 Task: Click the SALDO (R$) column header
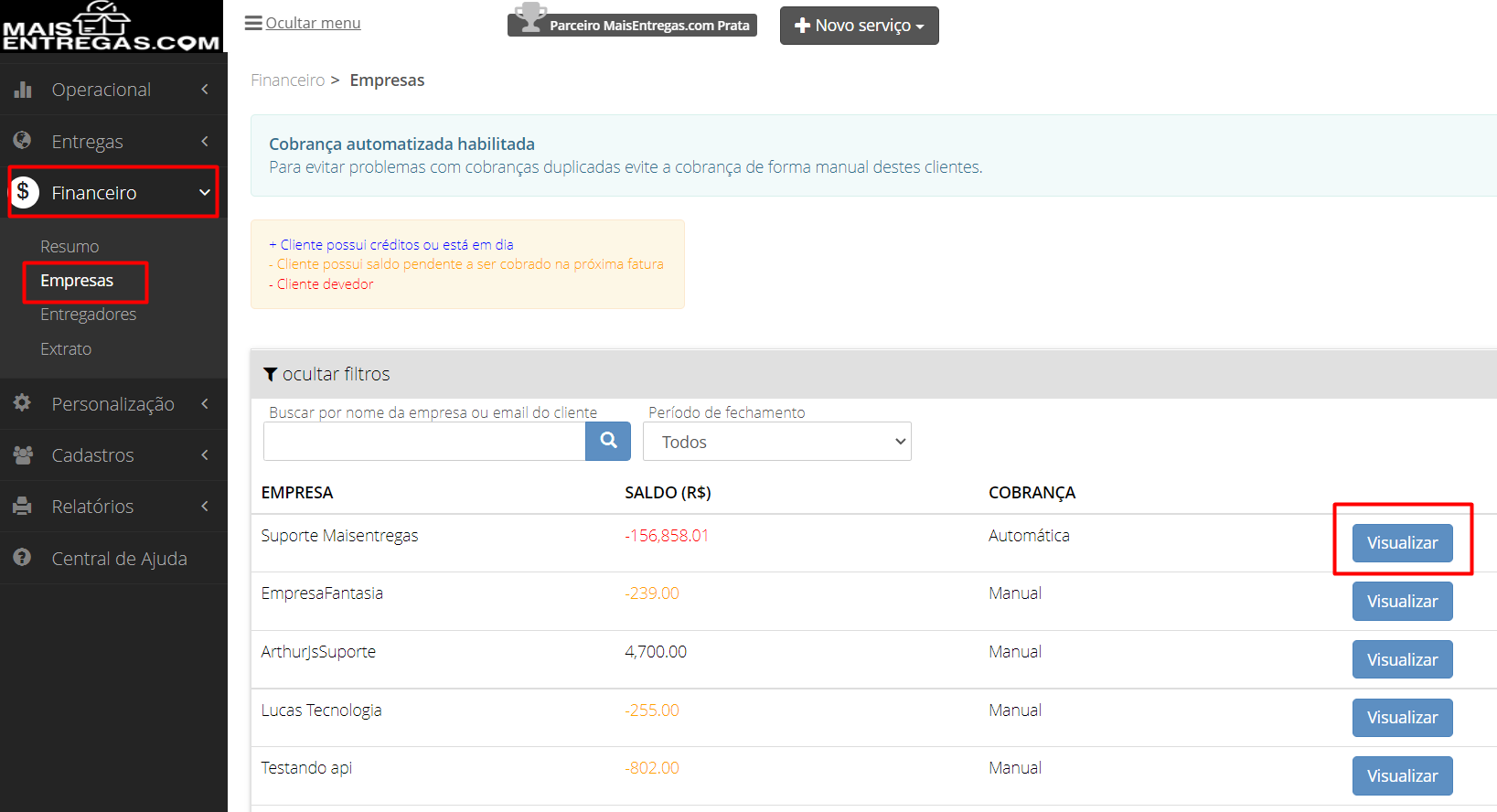coord(668,493)
